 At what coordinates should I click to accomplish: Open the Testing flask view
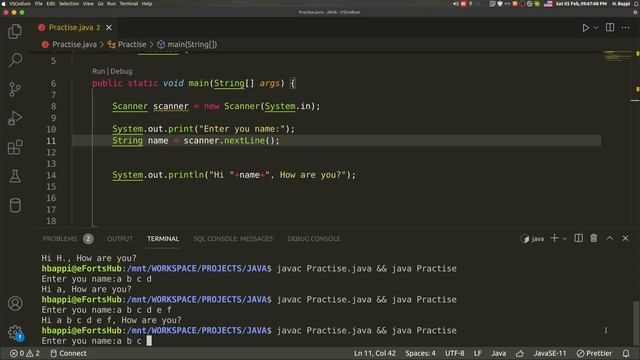tap(15, 176)
